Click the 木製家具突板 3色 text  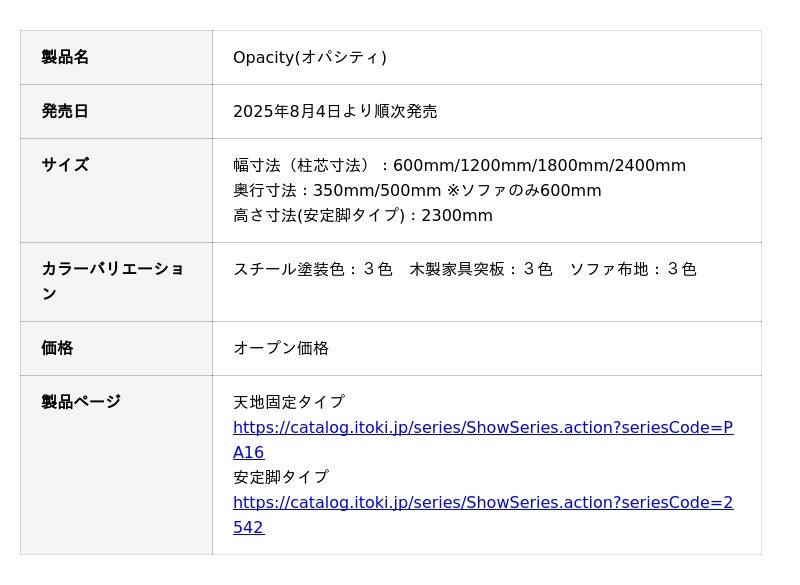(x=480, y=269)
